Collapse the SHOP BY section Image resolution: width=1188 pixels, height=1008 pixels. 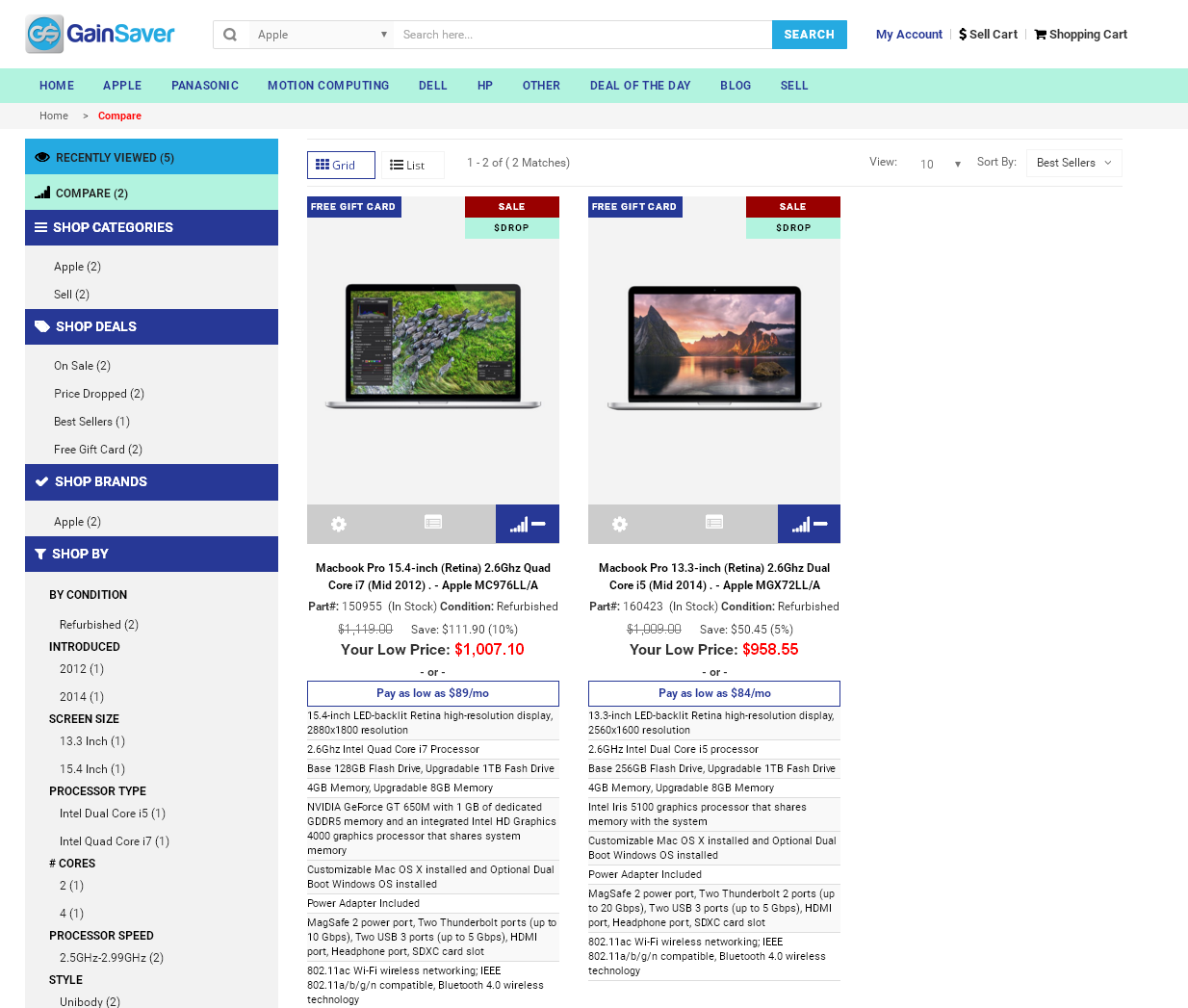(x=151, y=555)
